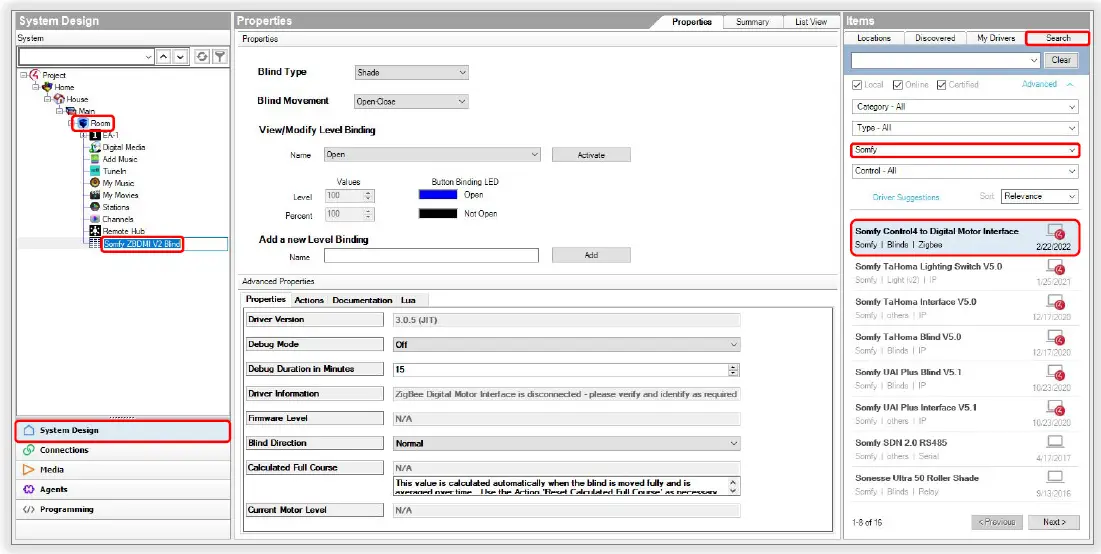Click the Channels icon in the tree
Viewport: 1101px width, 554px height.
pyautogui.click(x=95, y=219)
